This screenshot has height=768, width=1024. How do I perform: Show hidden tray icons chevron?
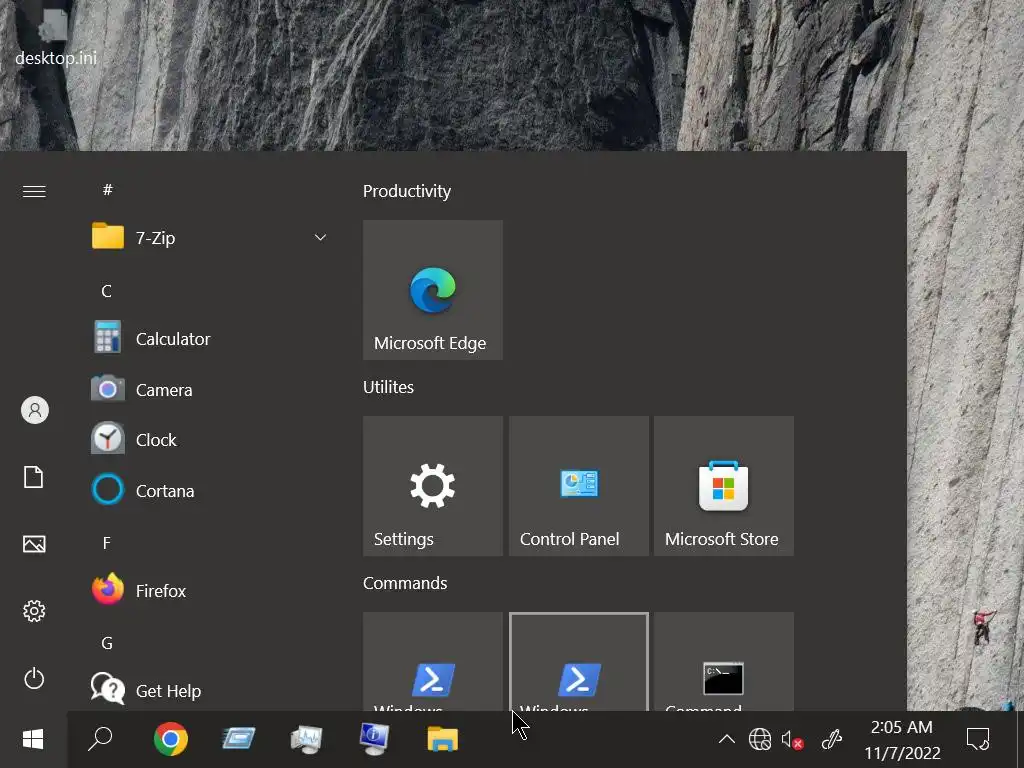tap(726, 739)
